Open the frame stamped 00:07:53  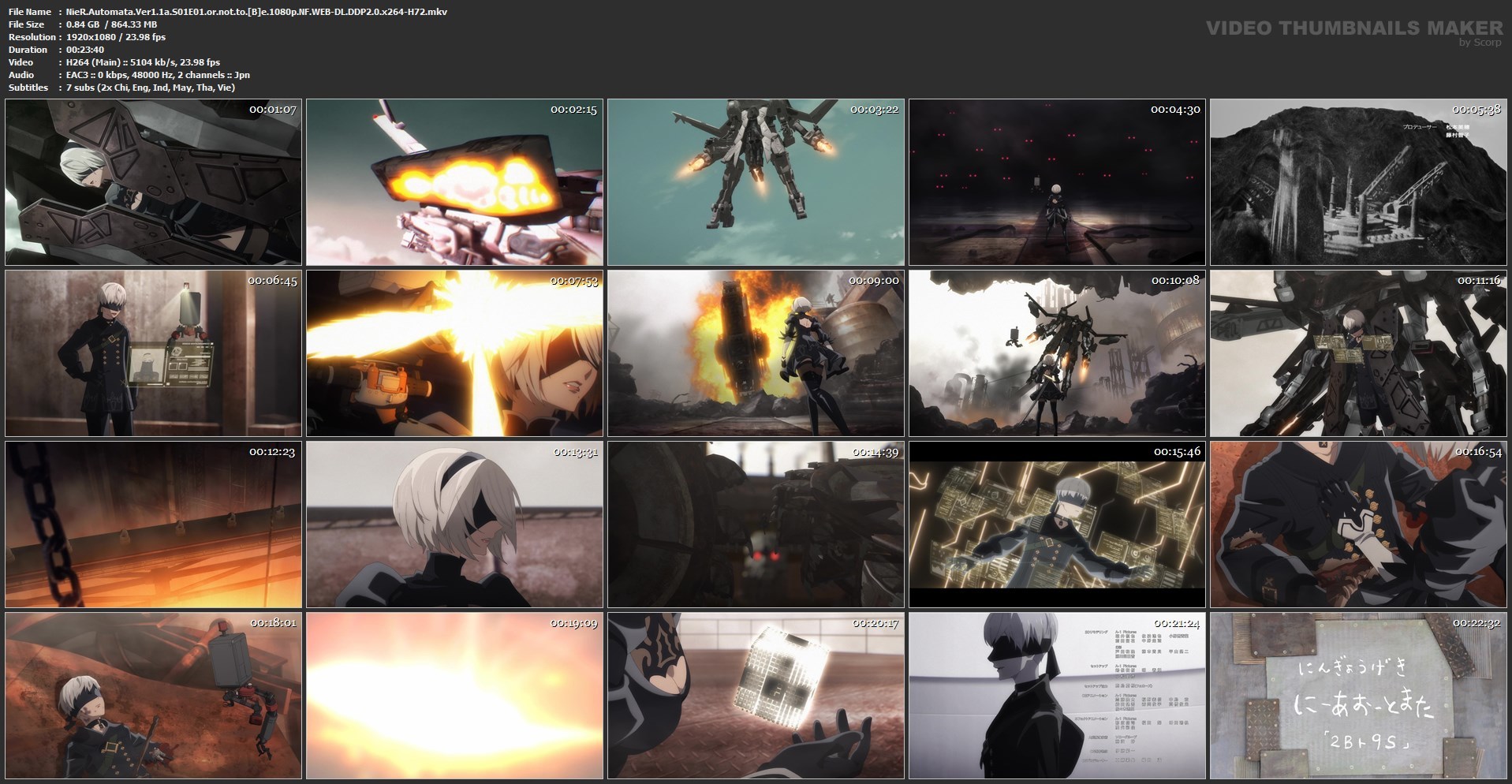coord(455,353)
